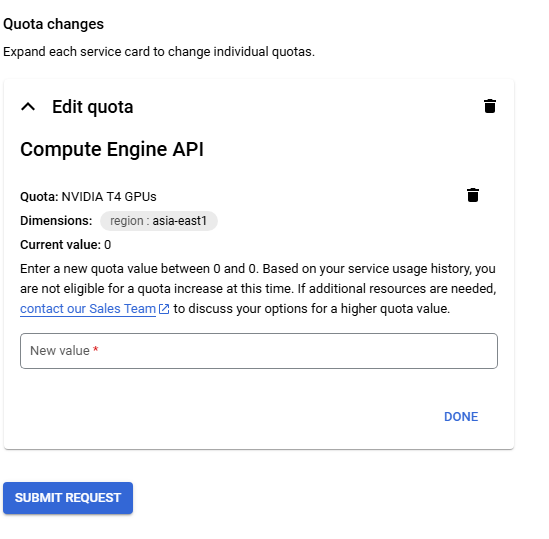Click the Compute Engine API heading

pyautogui.click(x=112, y=150)
